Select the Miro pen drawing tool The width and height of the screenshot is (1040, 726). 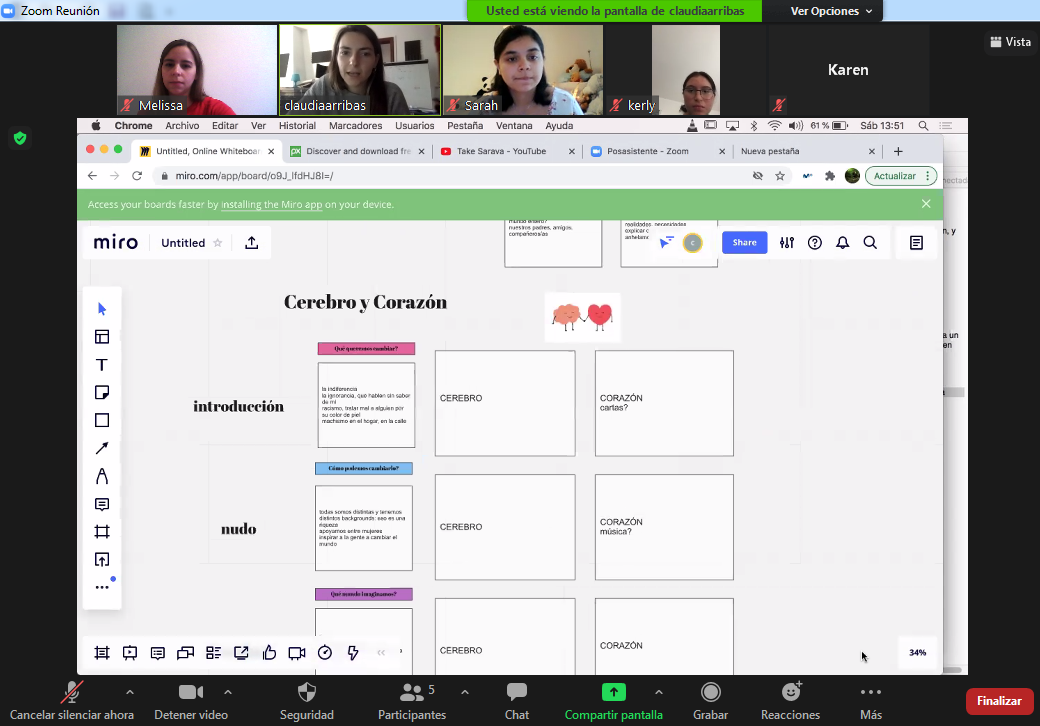tap(101, 476)
